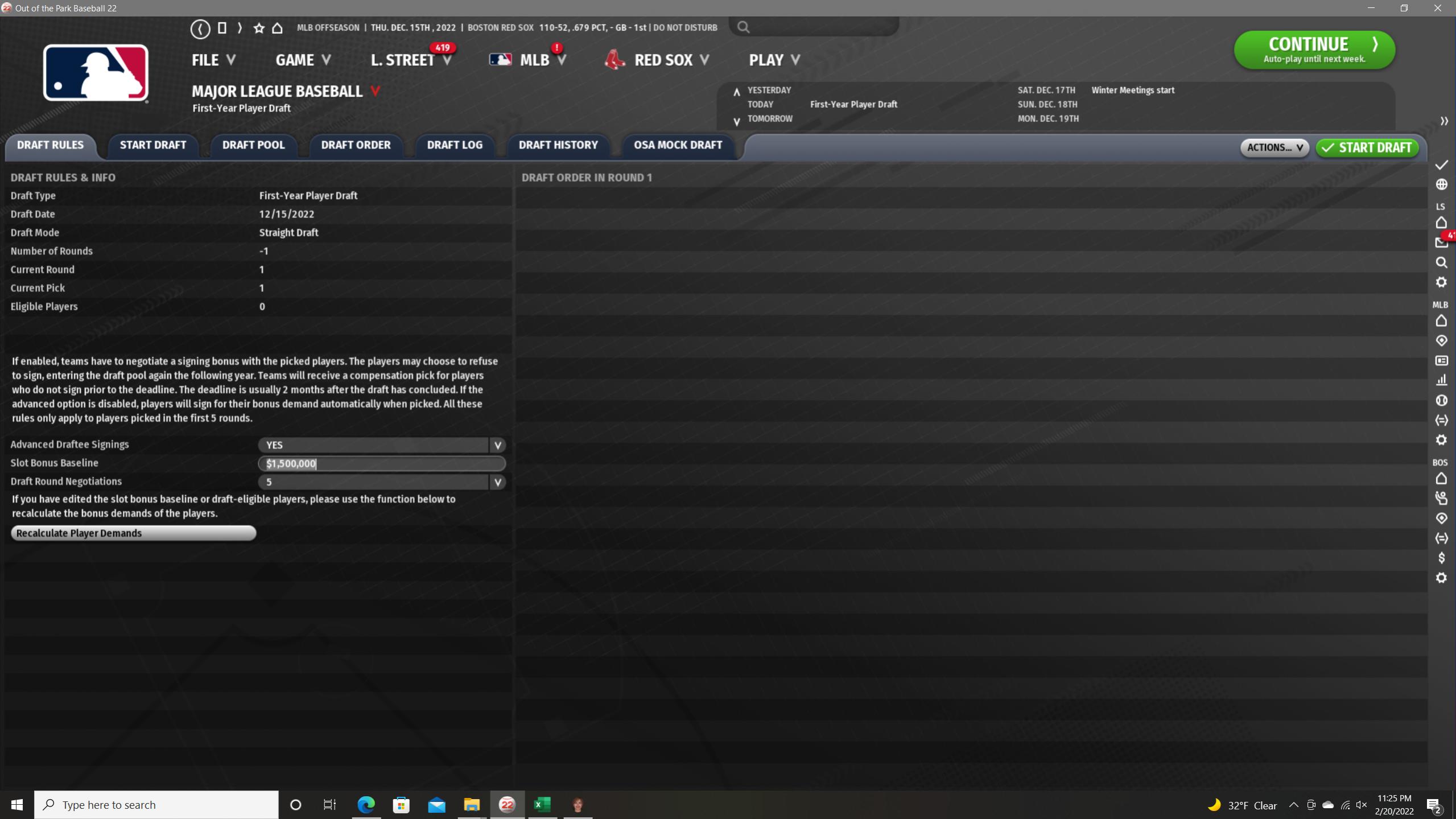
Task: Click the bookmark star icon
Action: coord(259,28)
